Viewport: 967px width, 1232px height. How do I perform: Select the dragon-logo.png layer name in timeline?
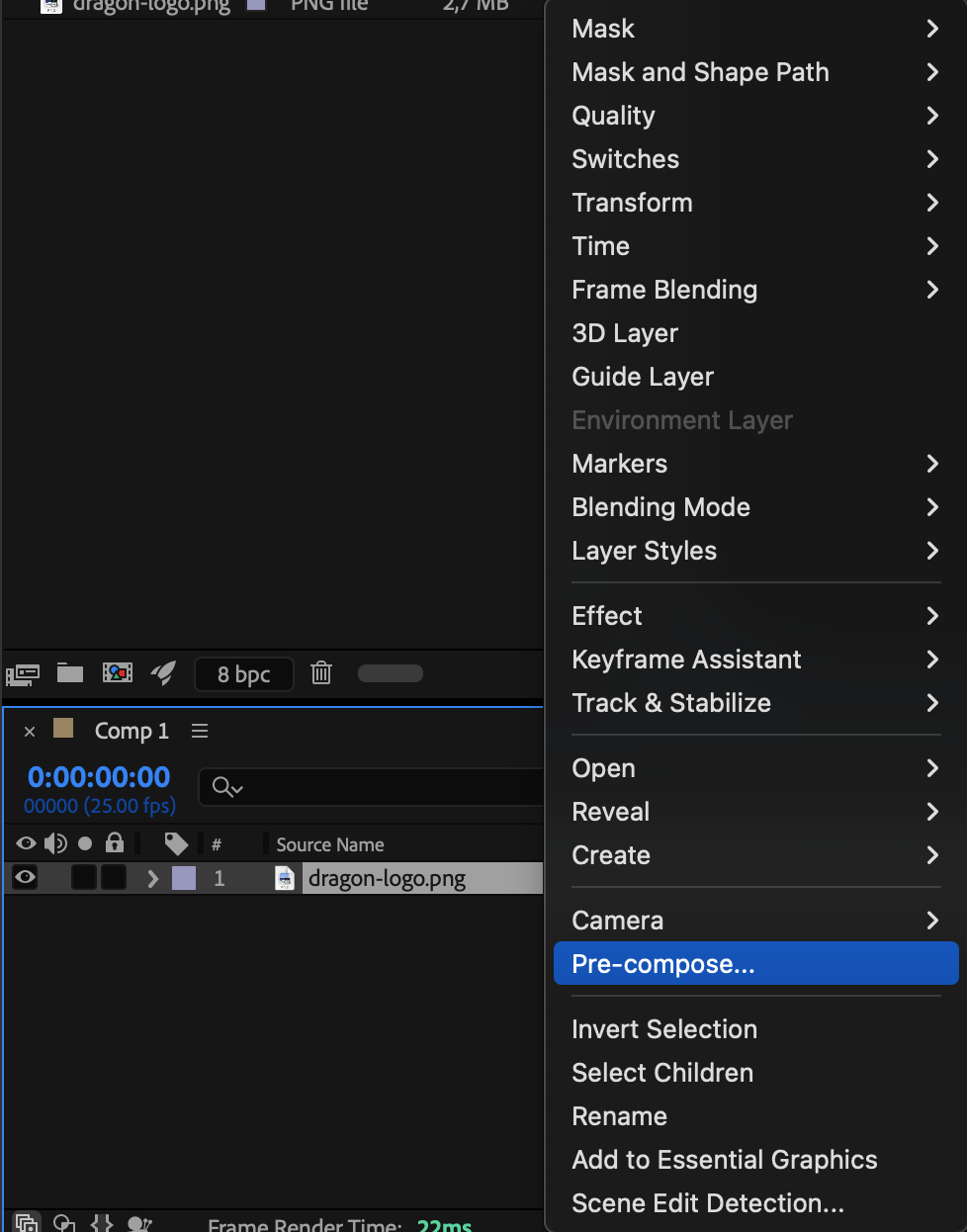click(x=388, y=879)
